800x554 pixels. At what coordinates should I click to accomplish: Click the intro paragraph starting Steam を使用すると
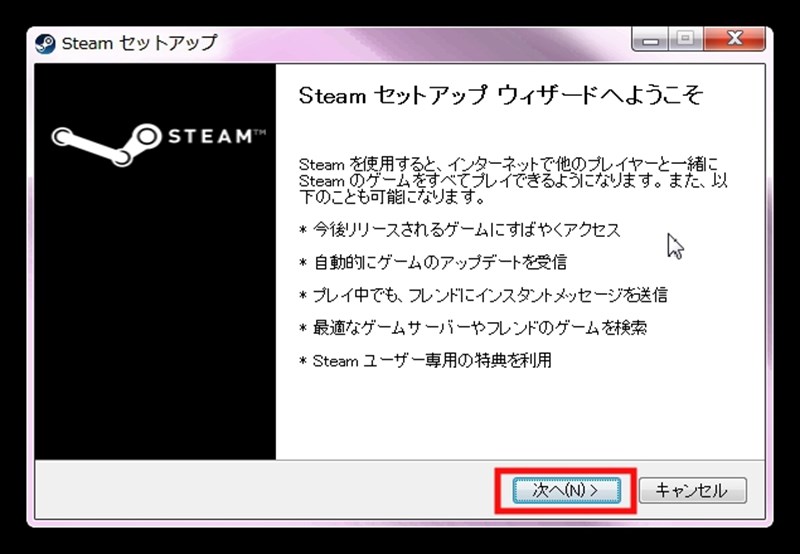(513, 181)
